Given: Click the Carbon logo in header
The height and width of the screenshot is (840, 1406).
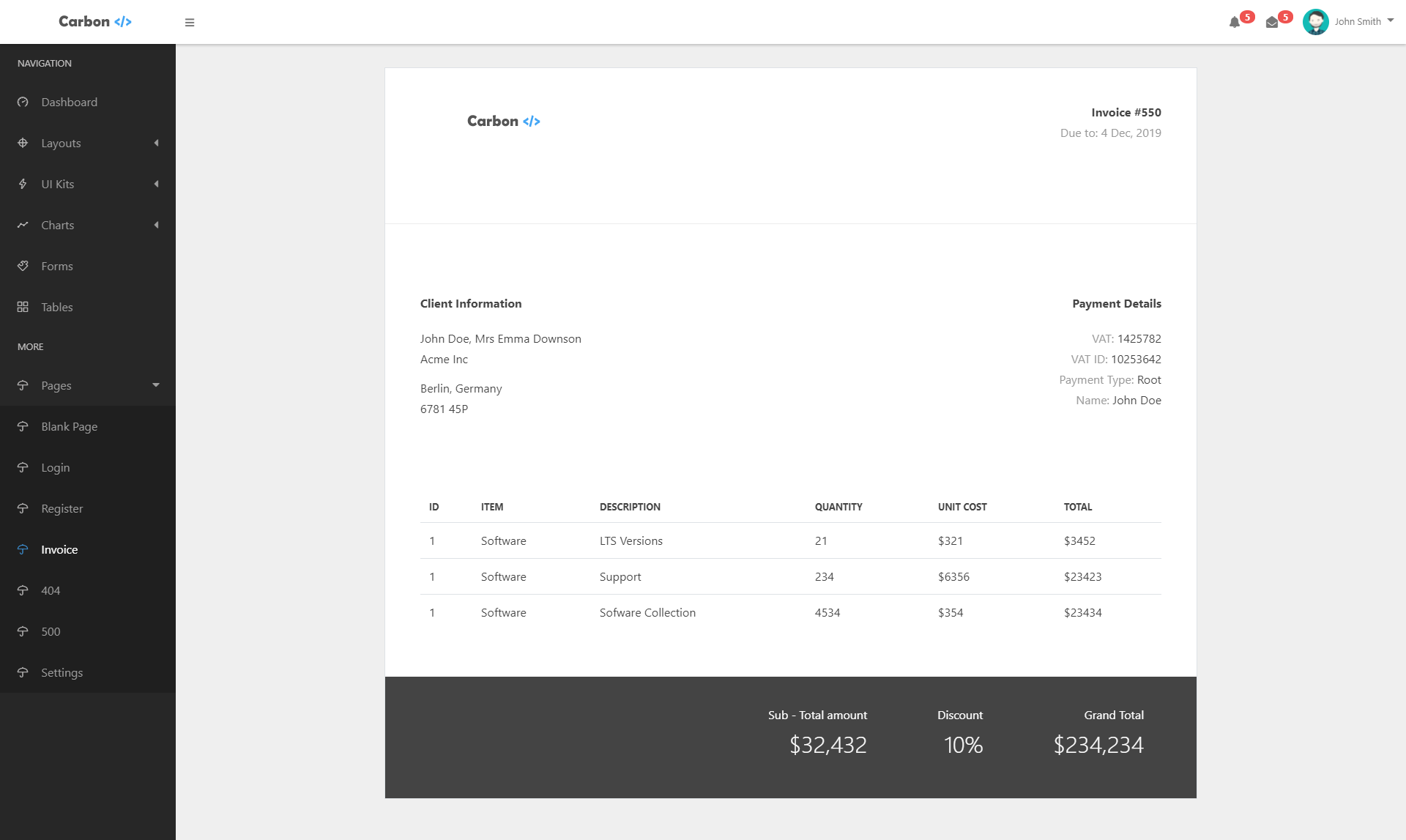Looking at the screenshot, I should click(95, 22).
